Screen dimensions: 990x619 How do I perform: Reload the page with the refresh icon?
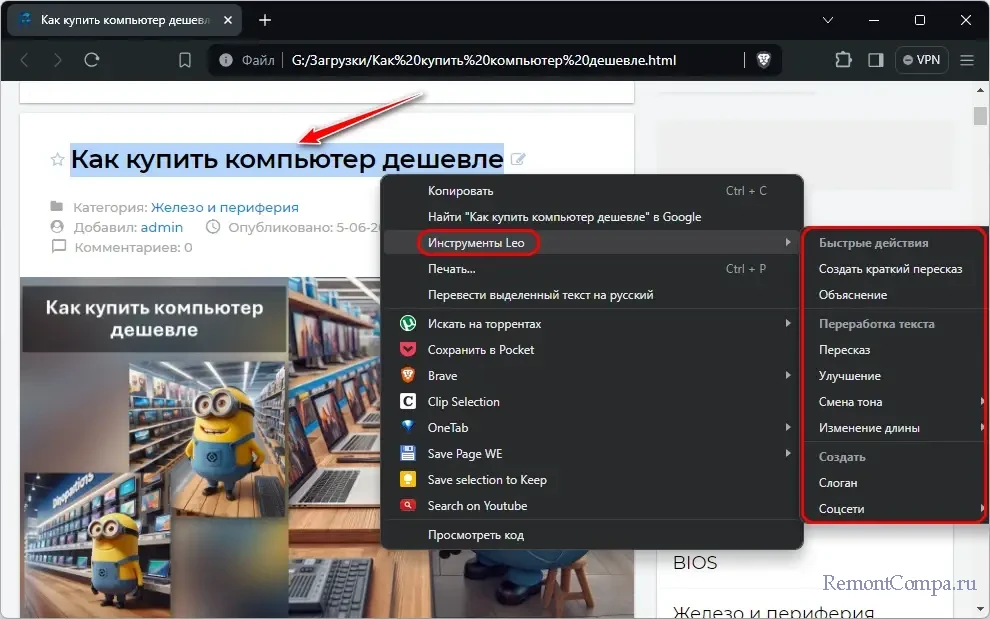(x=92, y=60)
